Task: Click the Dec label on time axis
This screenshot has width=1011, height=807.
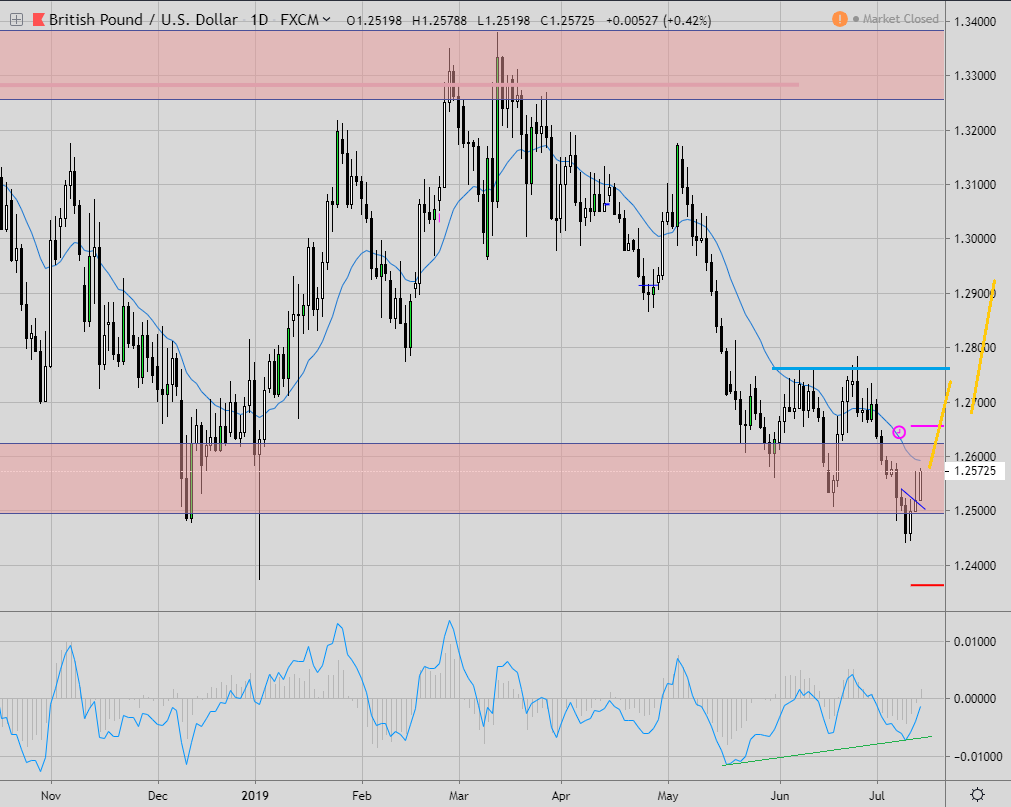Action: (x=158, y=796)
